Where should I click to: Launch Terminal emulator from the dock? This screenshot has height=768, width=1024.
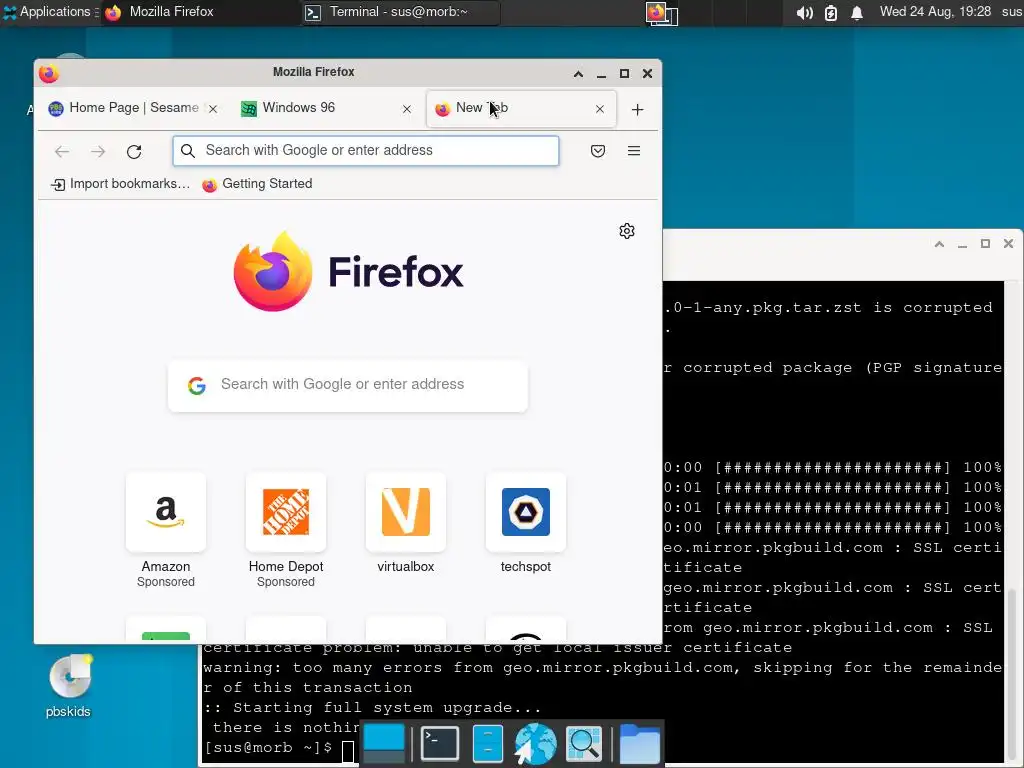click(440, 743)
